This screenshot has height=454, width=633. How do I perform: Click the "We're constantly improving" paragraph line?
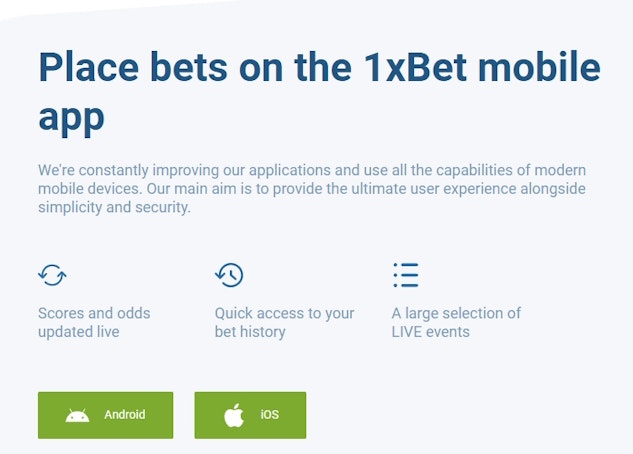(x=312, y=170)
